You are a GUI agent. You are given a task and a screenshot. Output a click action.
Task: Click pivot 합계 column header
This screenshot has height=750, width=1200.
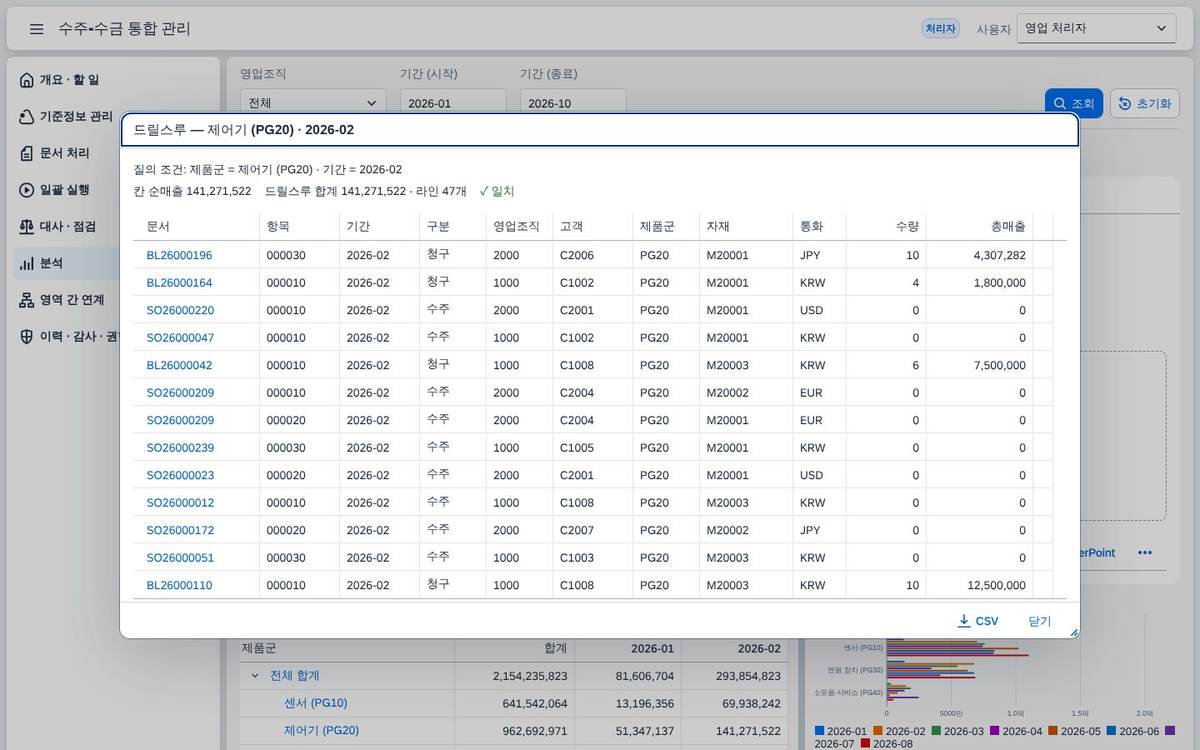(514, 648)
